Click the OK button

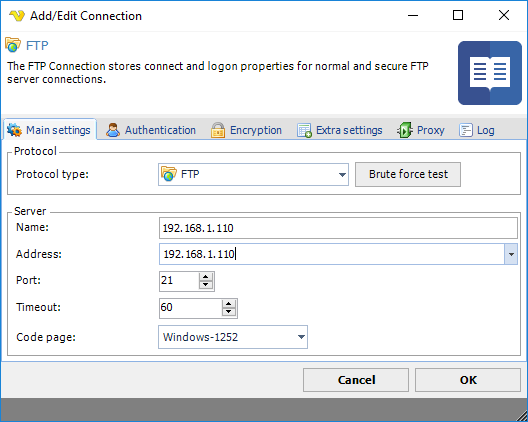[468, 380]
